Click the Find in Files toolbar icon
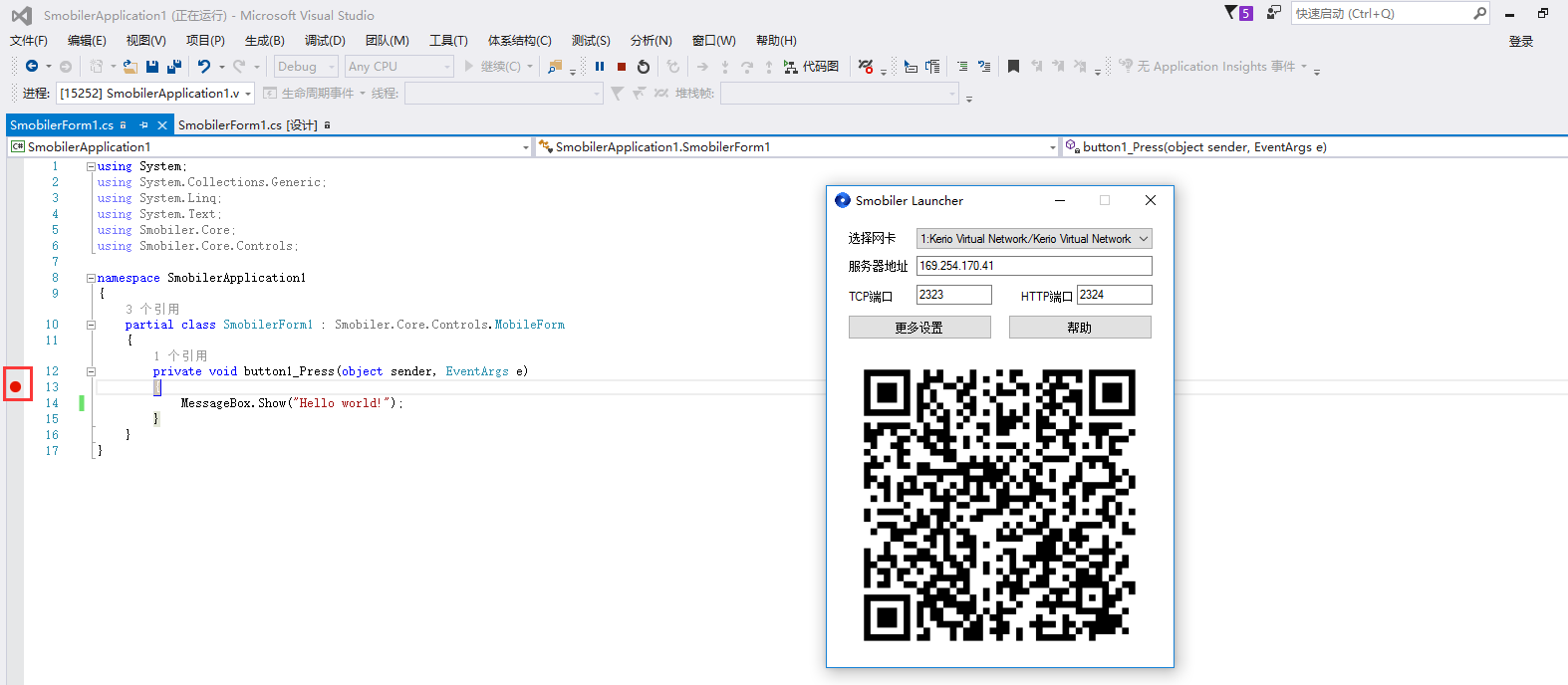 coord(555,67)
